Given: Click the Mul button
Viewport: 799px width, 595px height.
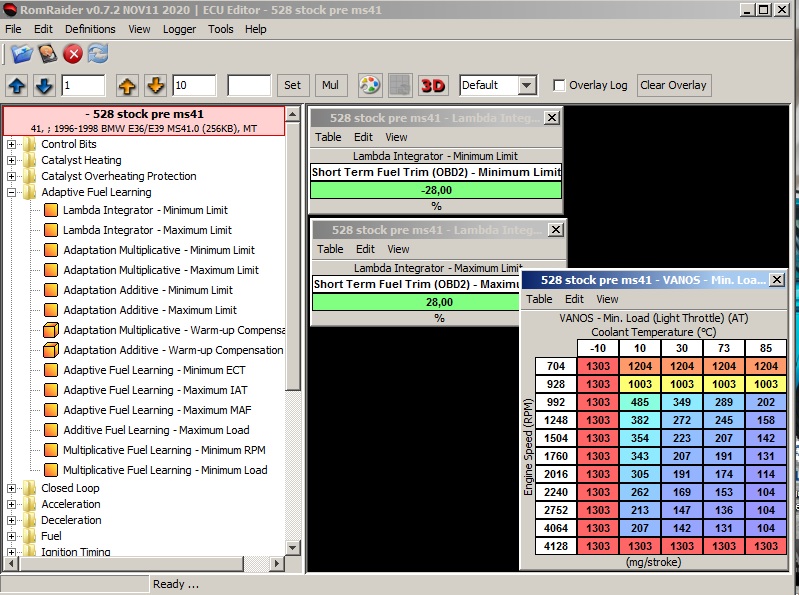Looking at the screenshot, I should pyautogui.click(x=329, y=85).
